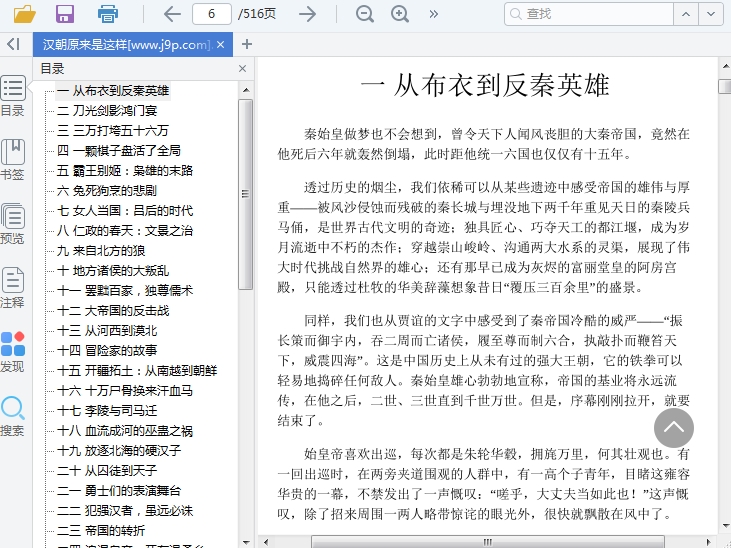731x548 pixels.
Task: Open the 预览 thumbnail preview panel
Action: 13,224
